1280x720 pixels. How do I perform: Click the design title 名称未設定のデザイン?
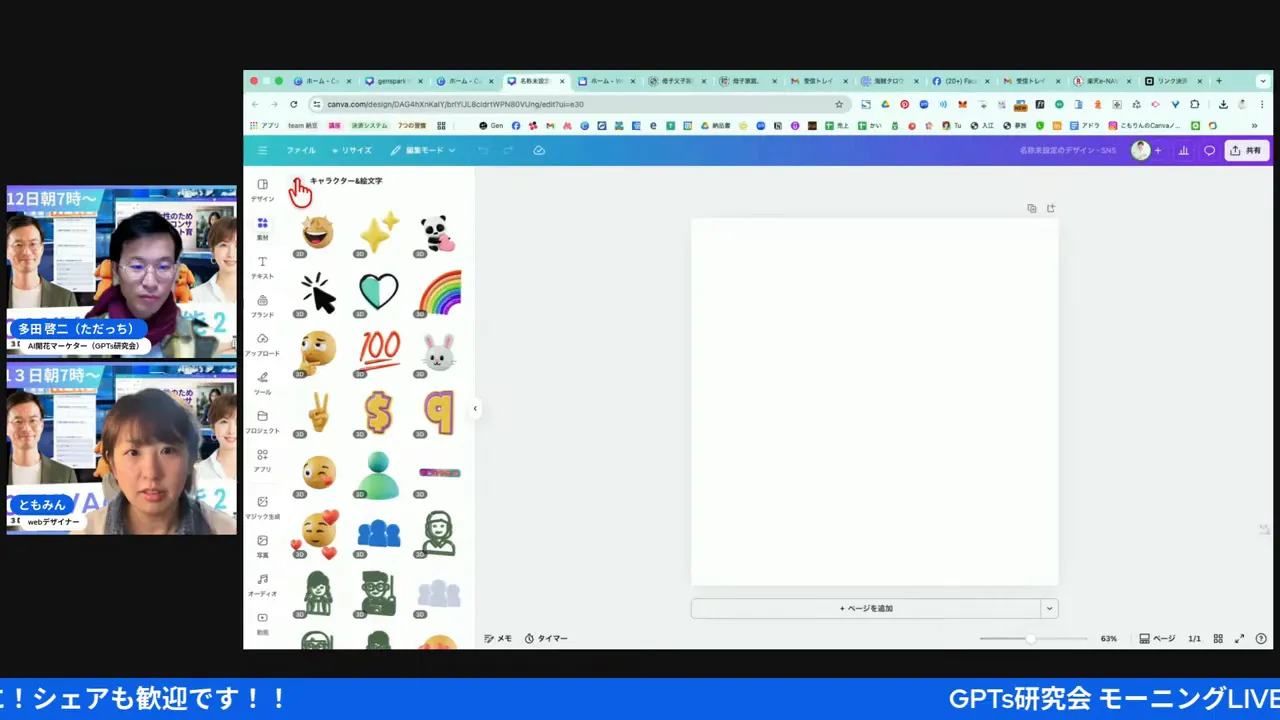[1067, 150]
